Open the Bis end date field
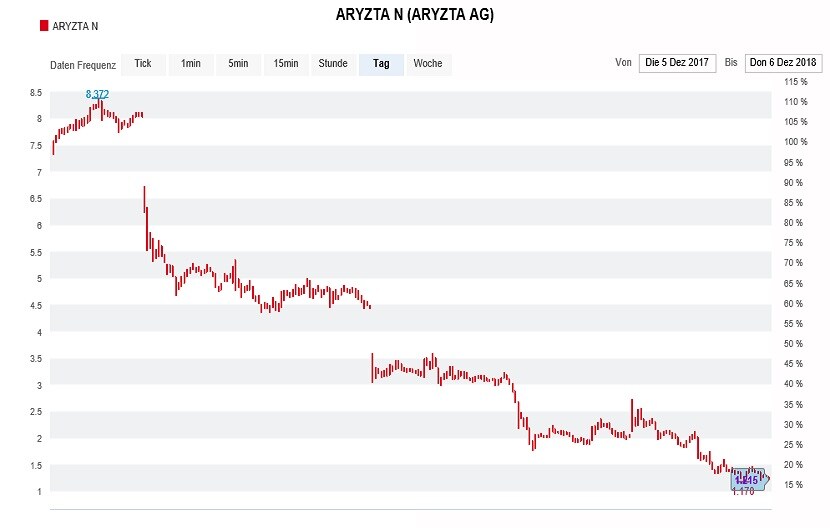 783,63
